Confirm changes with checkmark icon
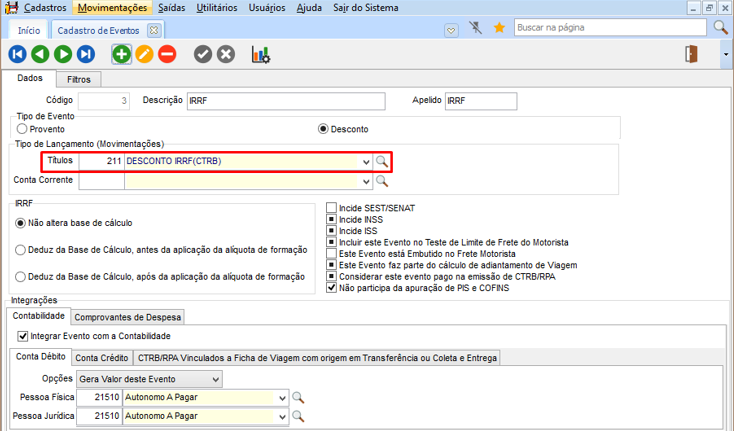Image resolution: width=734 pixels, height=431 pixels. [x=203, y=54]
